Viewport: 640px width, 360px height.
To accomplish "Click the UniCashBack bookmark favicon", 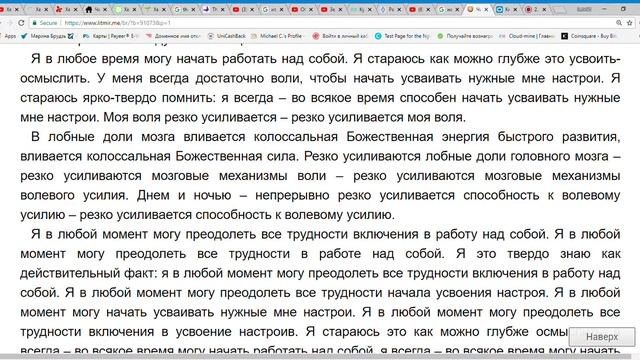I will coord(211,36).
